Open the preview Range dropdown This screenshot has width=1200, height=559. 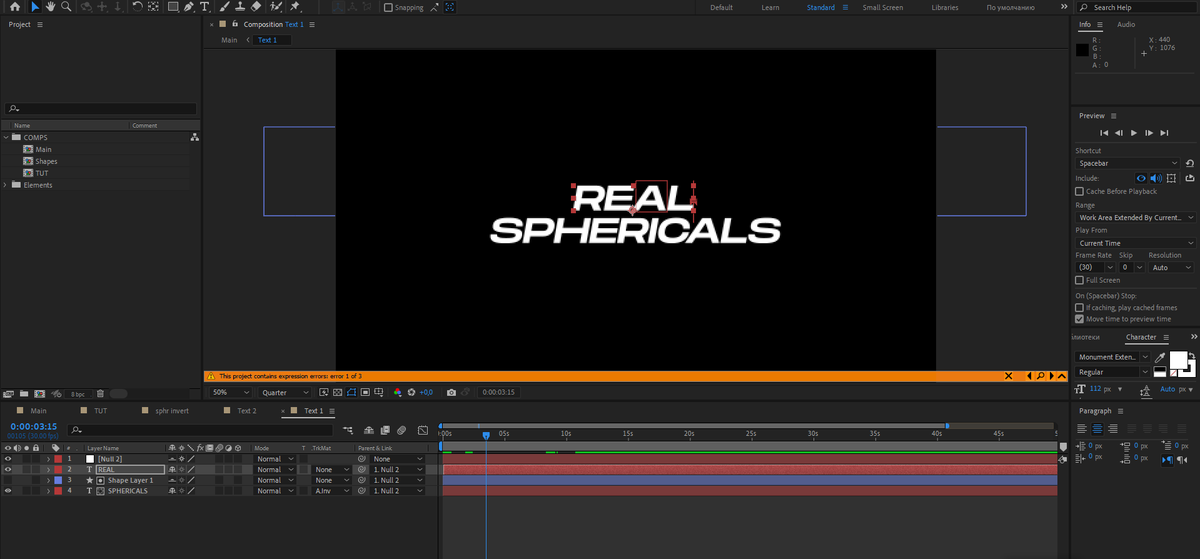1135,217
